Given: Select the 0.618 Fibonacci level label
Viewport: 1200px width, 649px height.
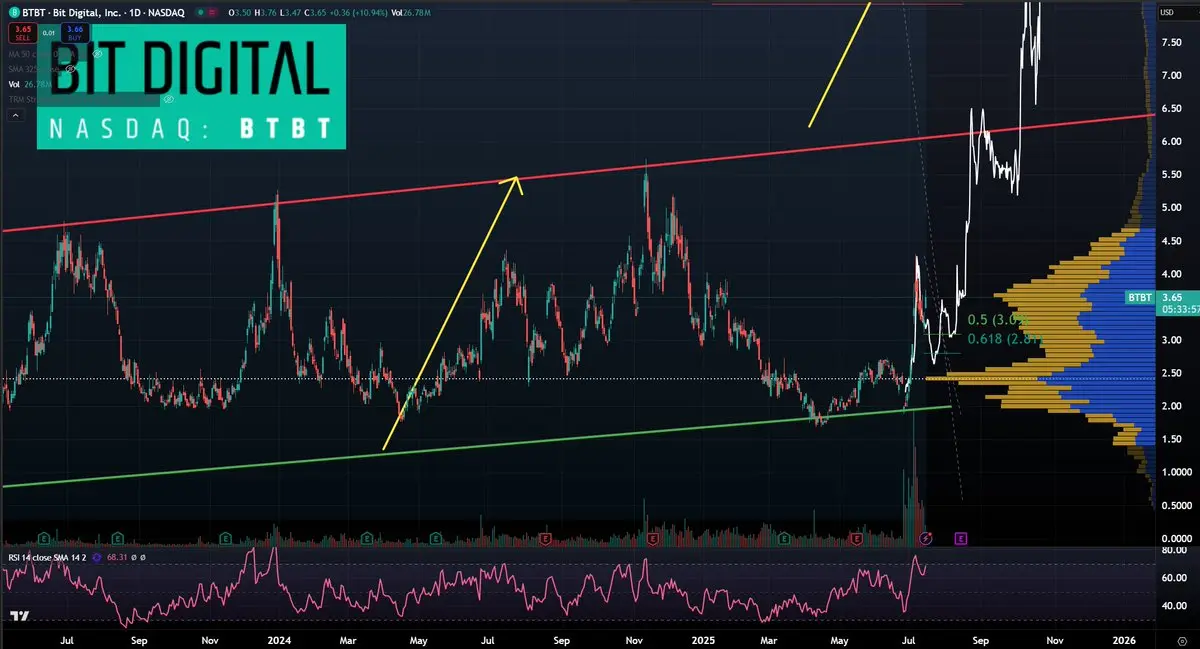Looking at the screenshot, I should click(1006, 340).
